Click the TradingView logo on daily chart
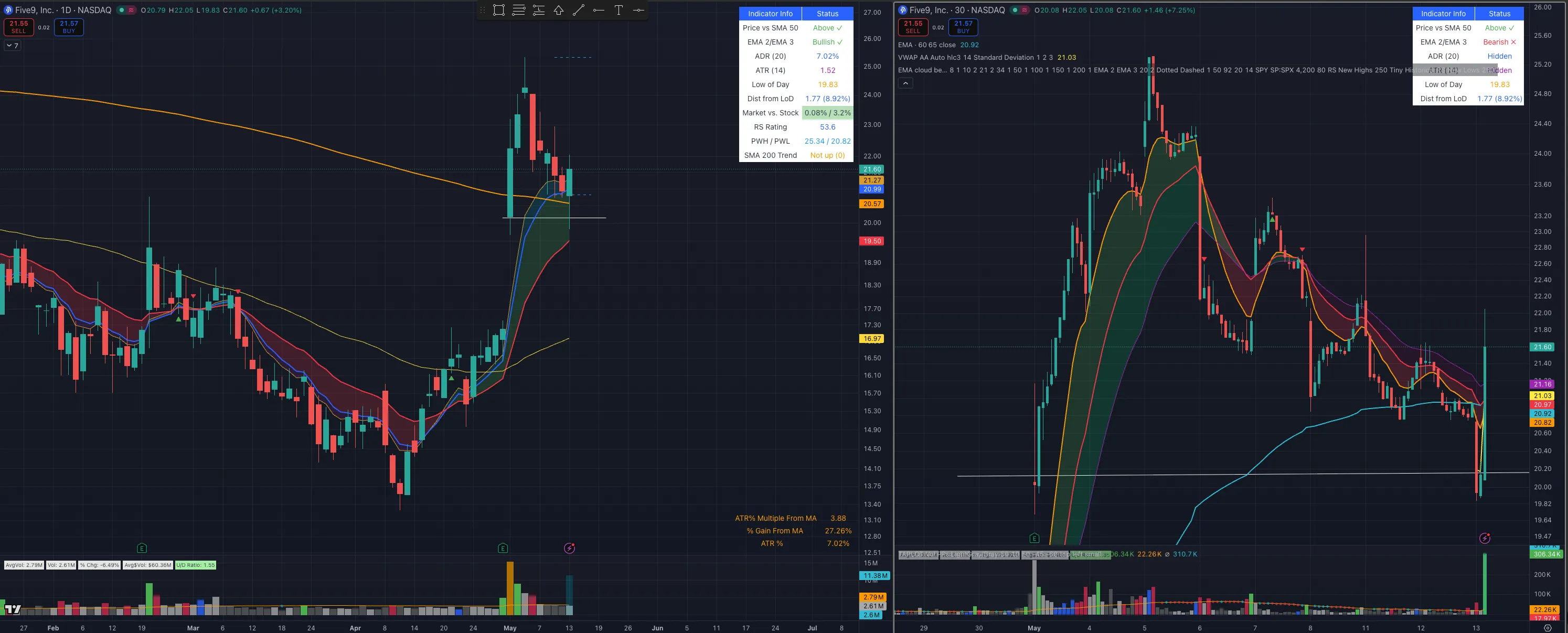1568x633 pixels. pos(12,609)
